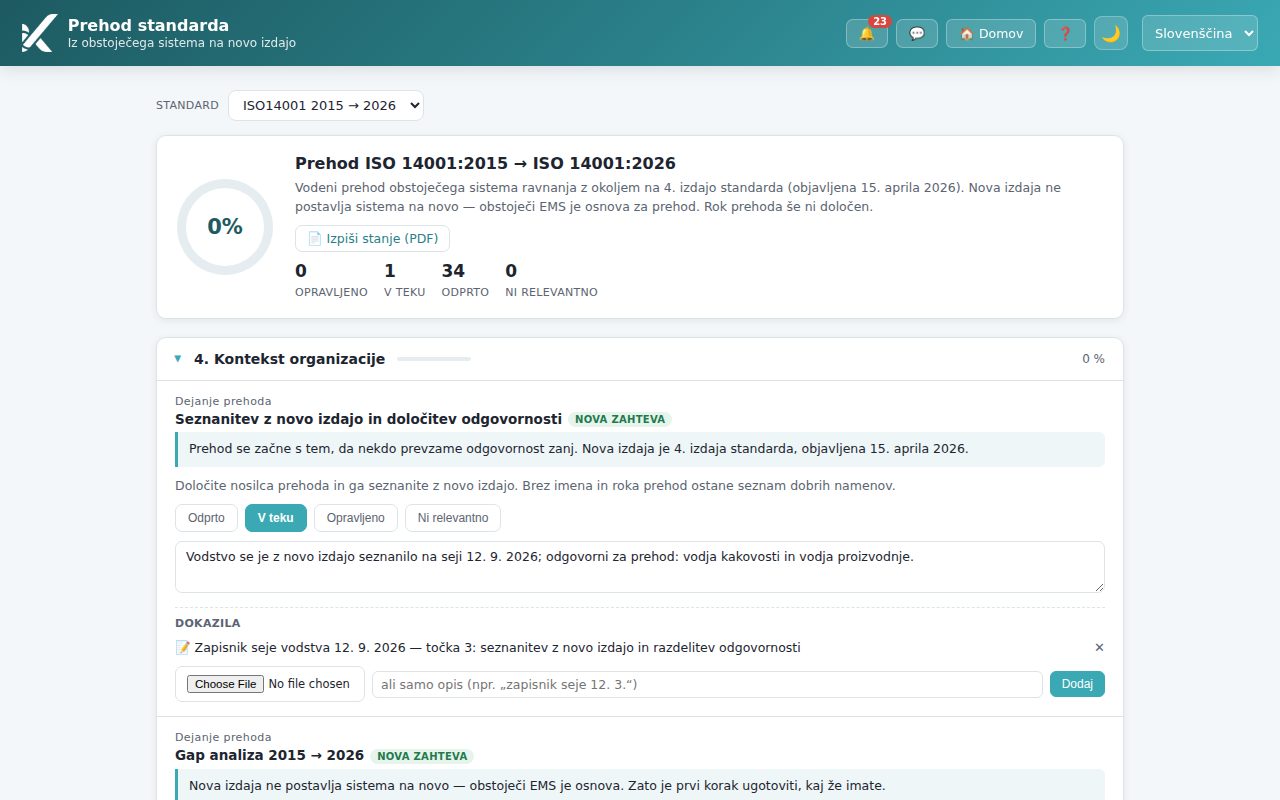Click the section 0 % percentage label
The height and width of the screenshot is (800, 1280).
tap(1093, 359)
